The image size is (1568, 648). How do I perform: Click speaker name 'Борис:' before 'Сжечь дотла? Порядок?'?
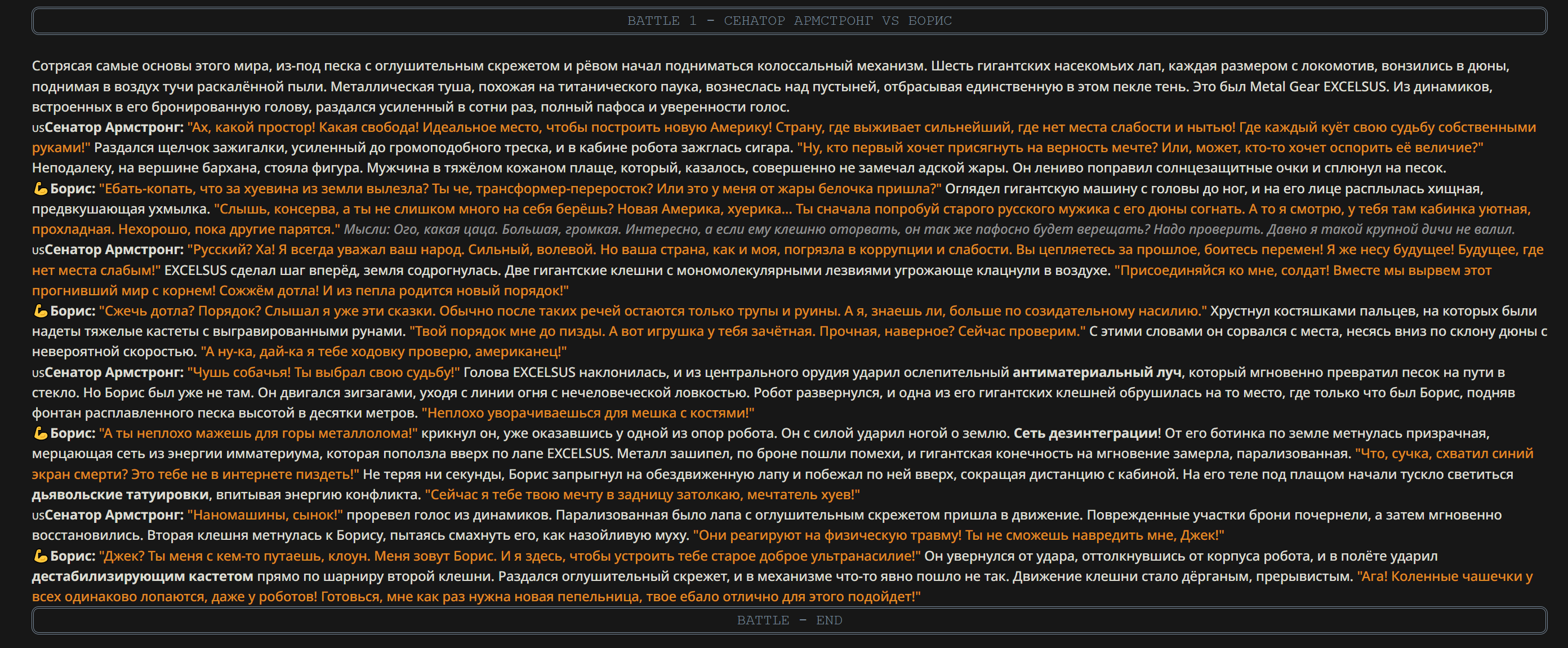coord(73,311)
